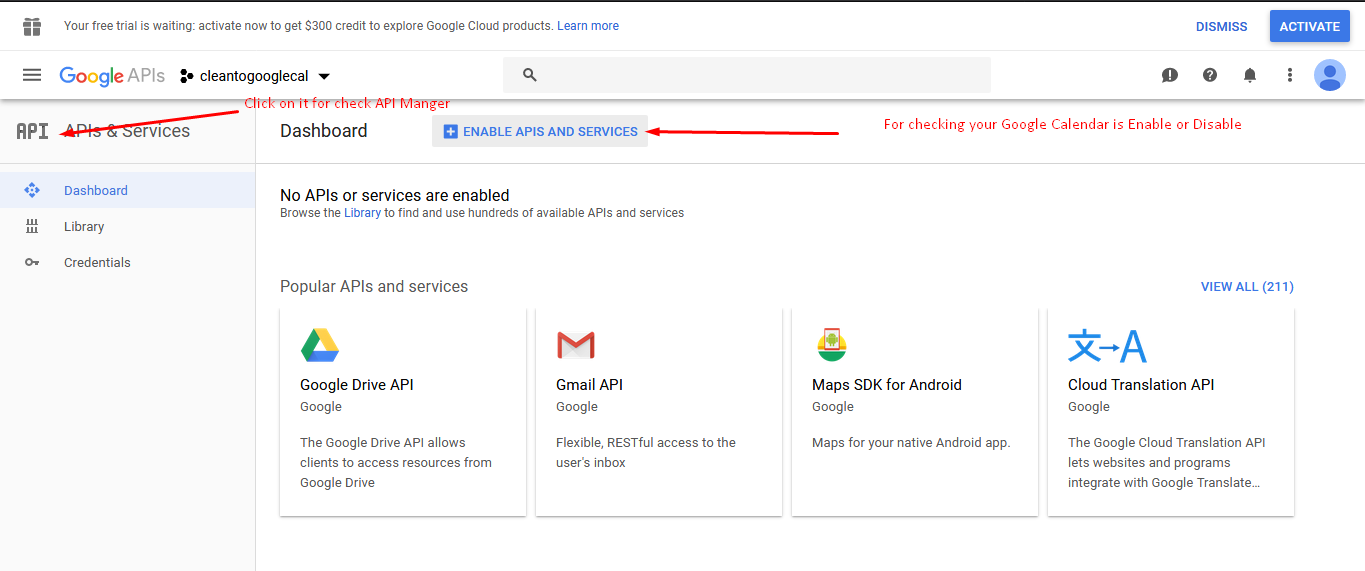
Task: Open the feedback alert icon
Action: (1170, 75)
